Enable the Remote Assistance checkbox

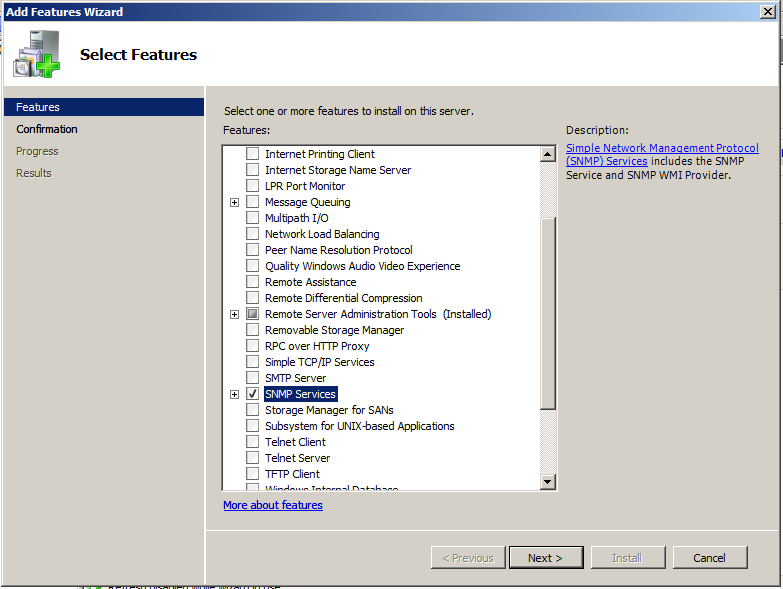pos(253,282)
